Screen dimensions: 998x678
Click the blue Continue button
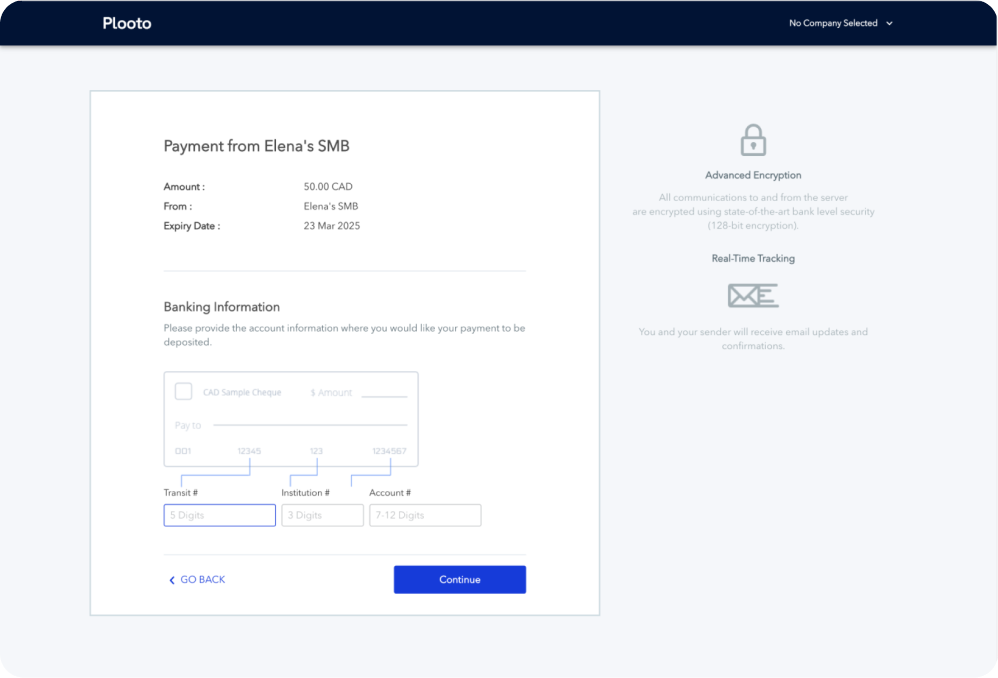[x=460, y=579]
